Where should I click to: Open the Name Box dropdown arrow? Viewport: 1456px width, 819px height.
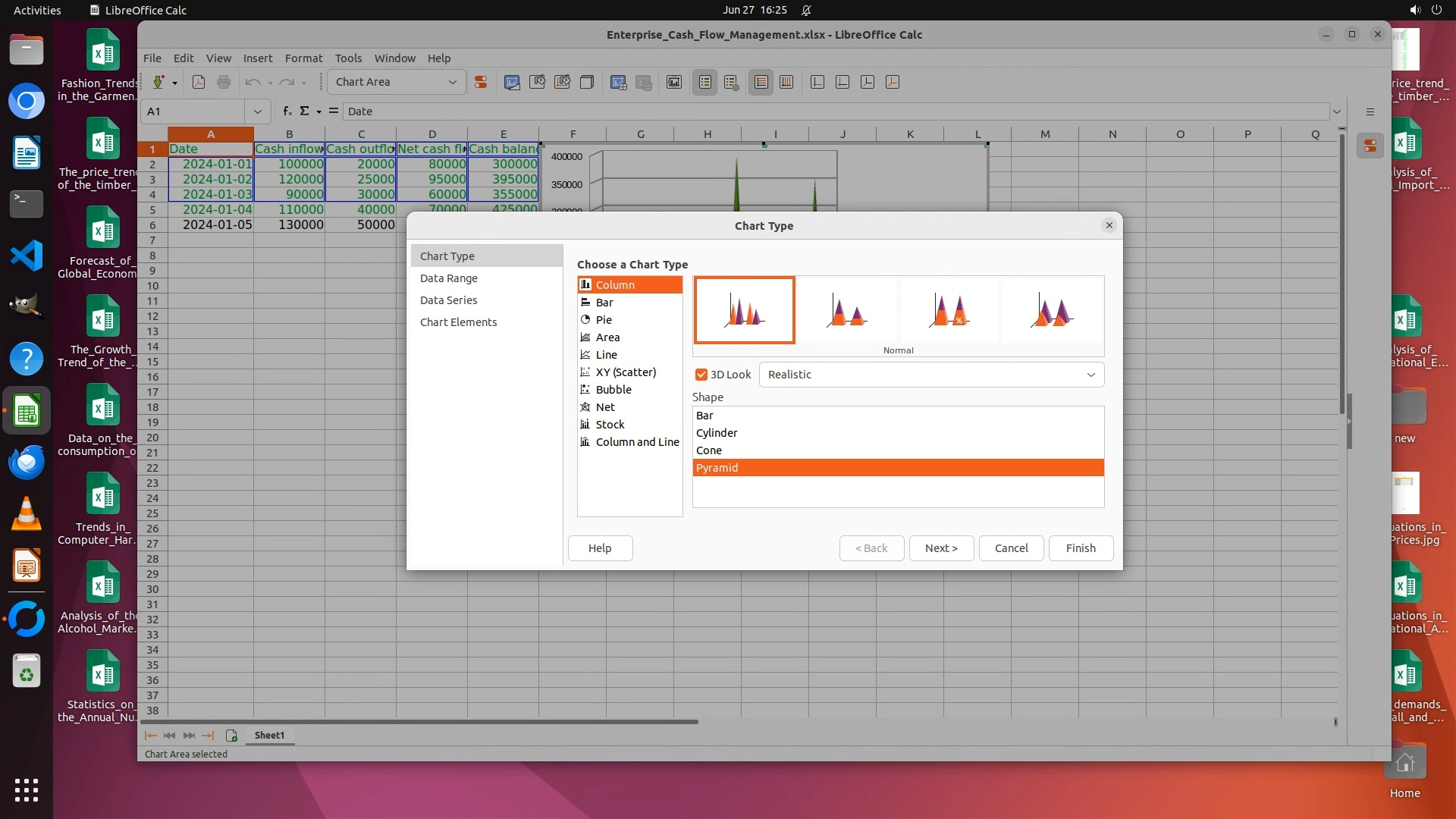tap(257, 111)
